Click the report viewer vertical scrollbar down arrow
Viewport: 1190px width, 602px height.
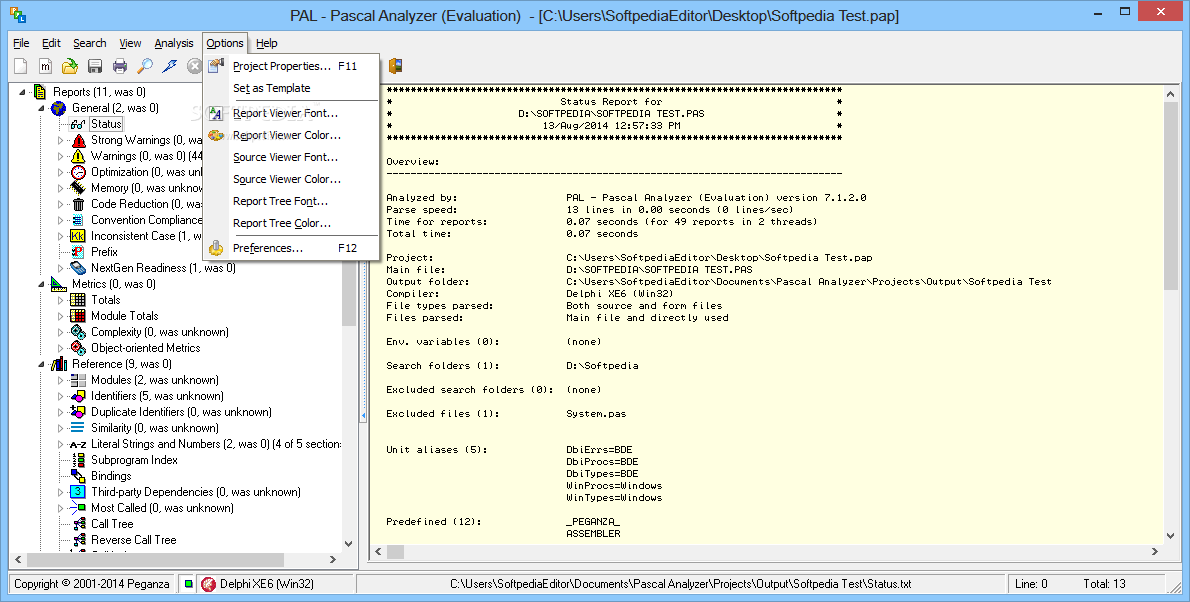[x=1171, y=536]
